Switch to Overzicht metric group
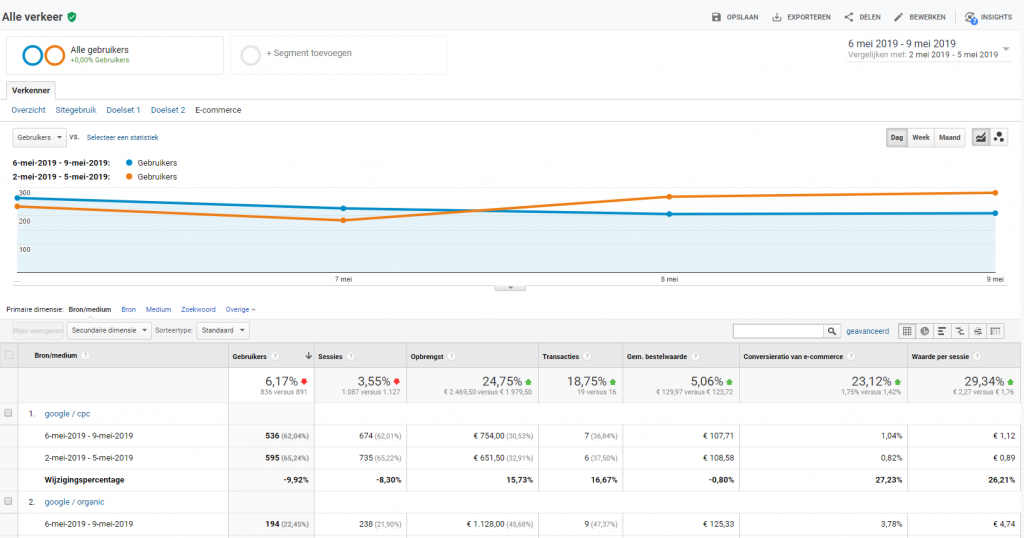Image resolution: width=1024 pixels, height=538 pixels. 29,110
